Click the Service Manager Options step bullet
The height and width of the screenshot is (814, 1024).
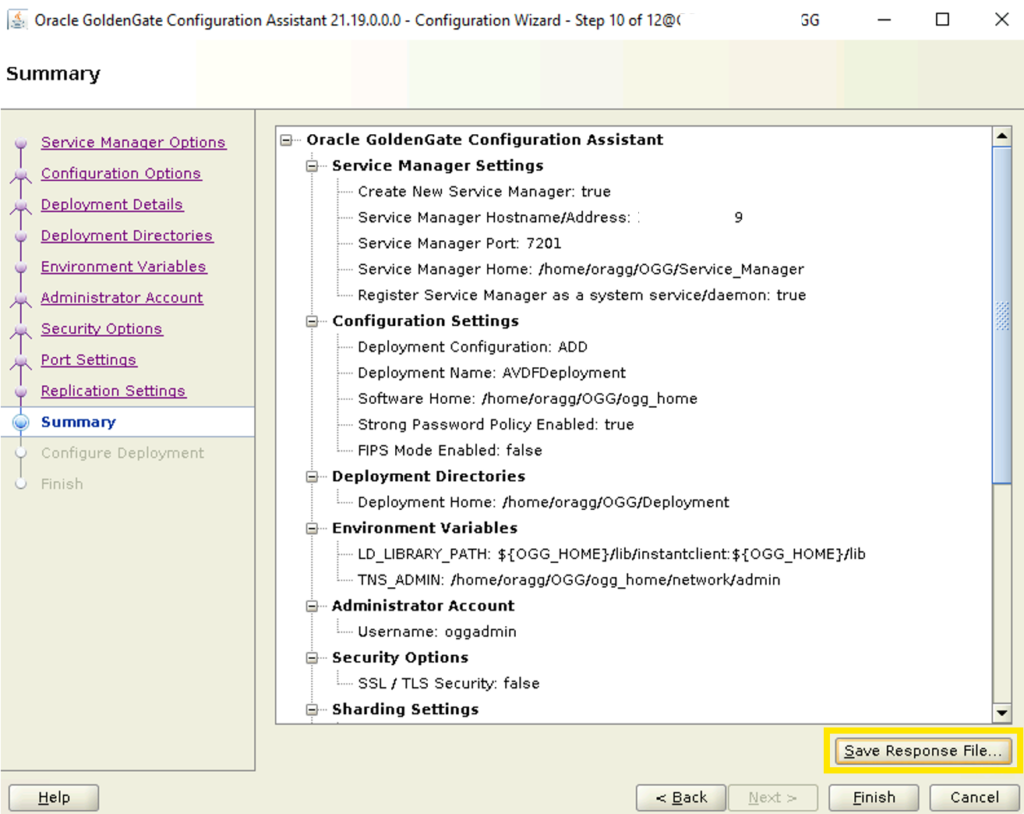click(x=21, y=142)
